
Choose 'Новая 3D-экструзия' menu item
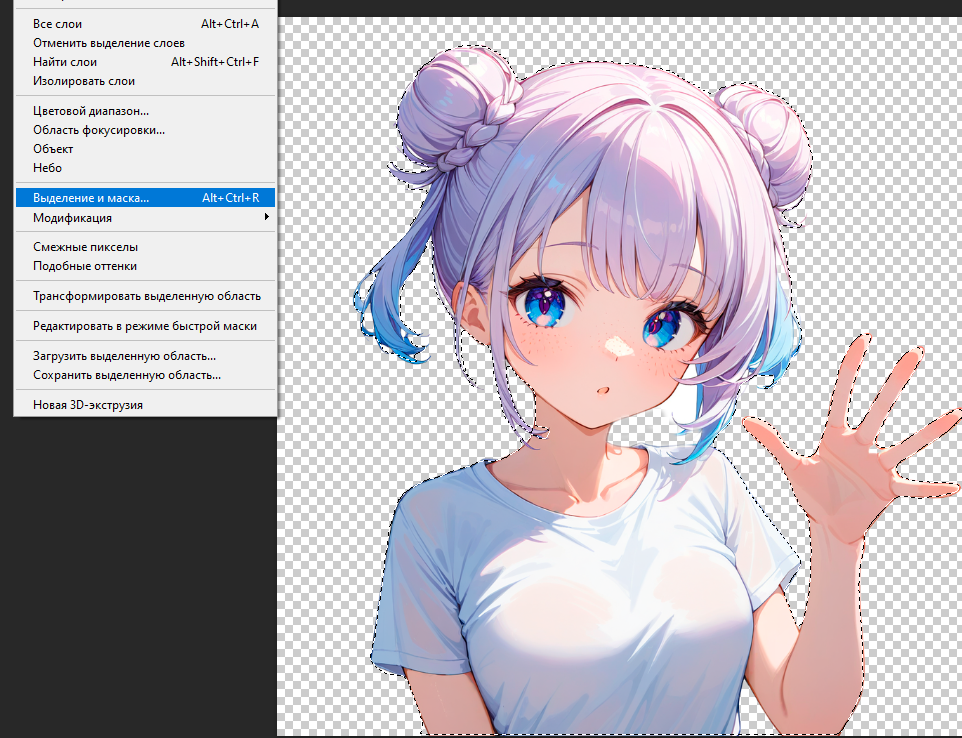click(145, 406)
